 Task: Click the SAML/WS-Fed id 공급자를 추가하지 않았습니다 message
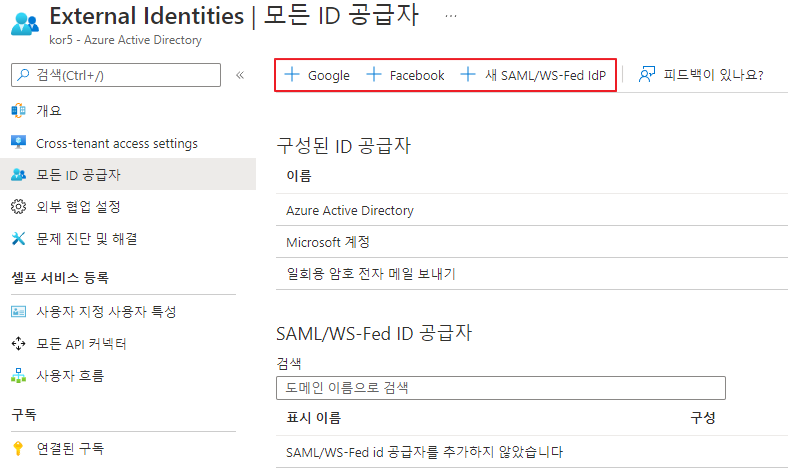(424, 452)
